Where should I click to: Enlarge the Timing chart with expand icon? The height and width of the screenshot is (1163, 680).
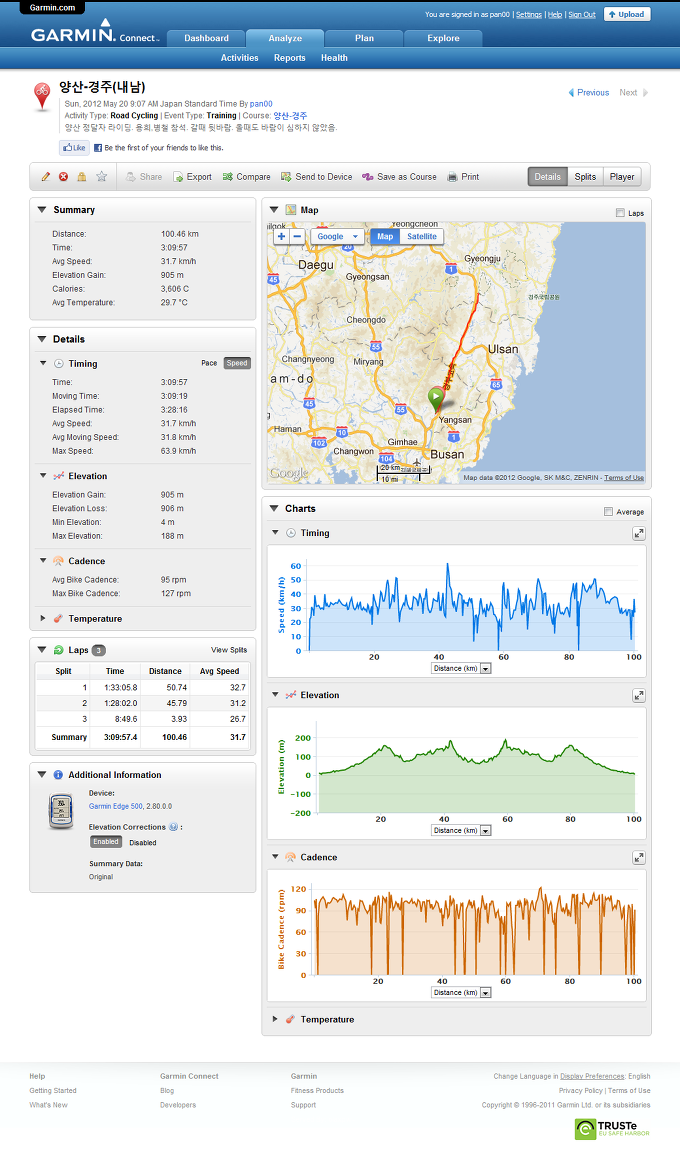(638, 533)
